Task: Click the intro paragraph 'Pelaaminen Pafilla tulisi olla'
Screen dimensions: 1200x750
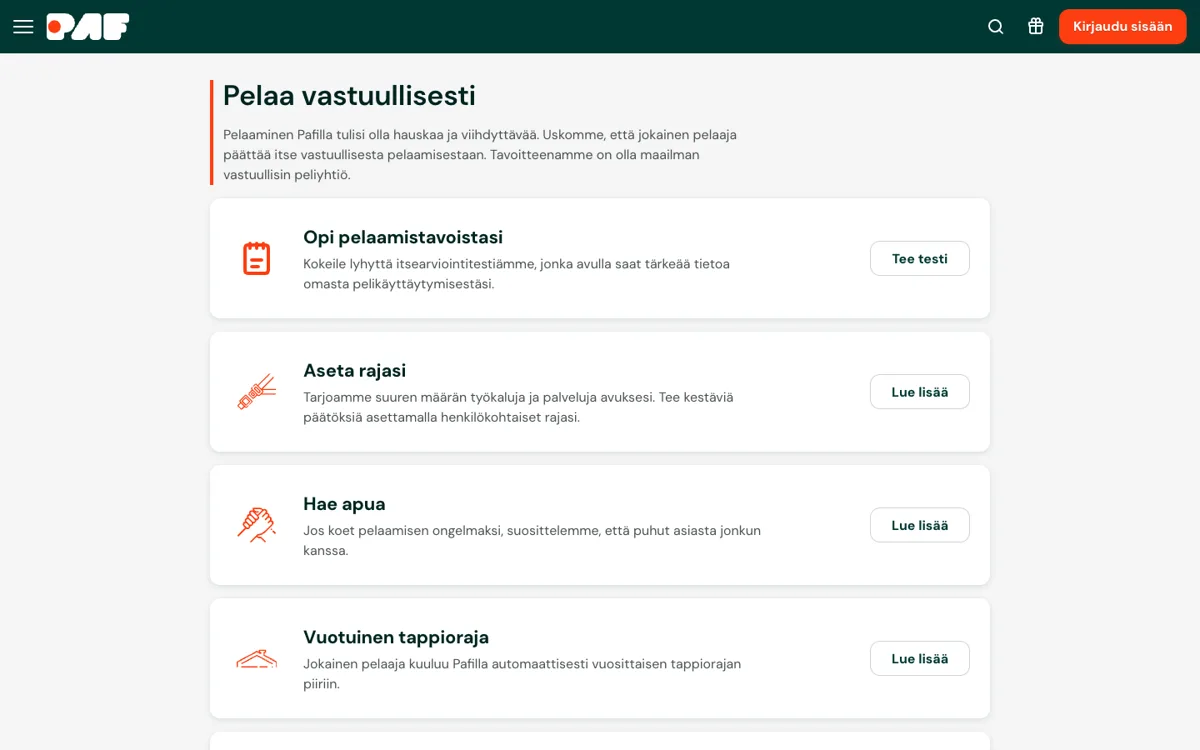Action: pos(480,154)
